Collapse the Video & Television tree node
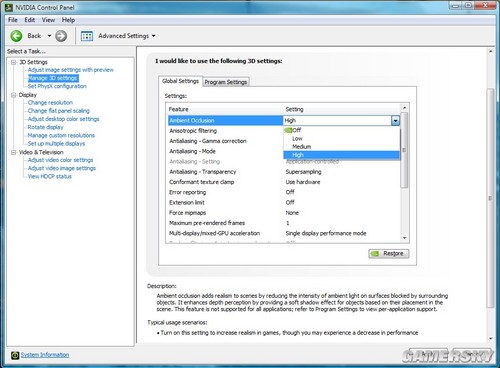The image size is (500, 368). coord(14,152)
